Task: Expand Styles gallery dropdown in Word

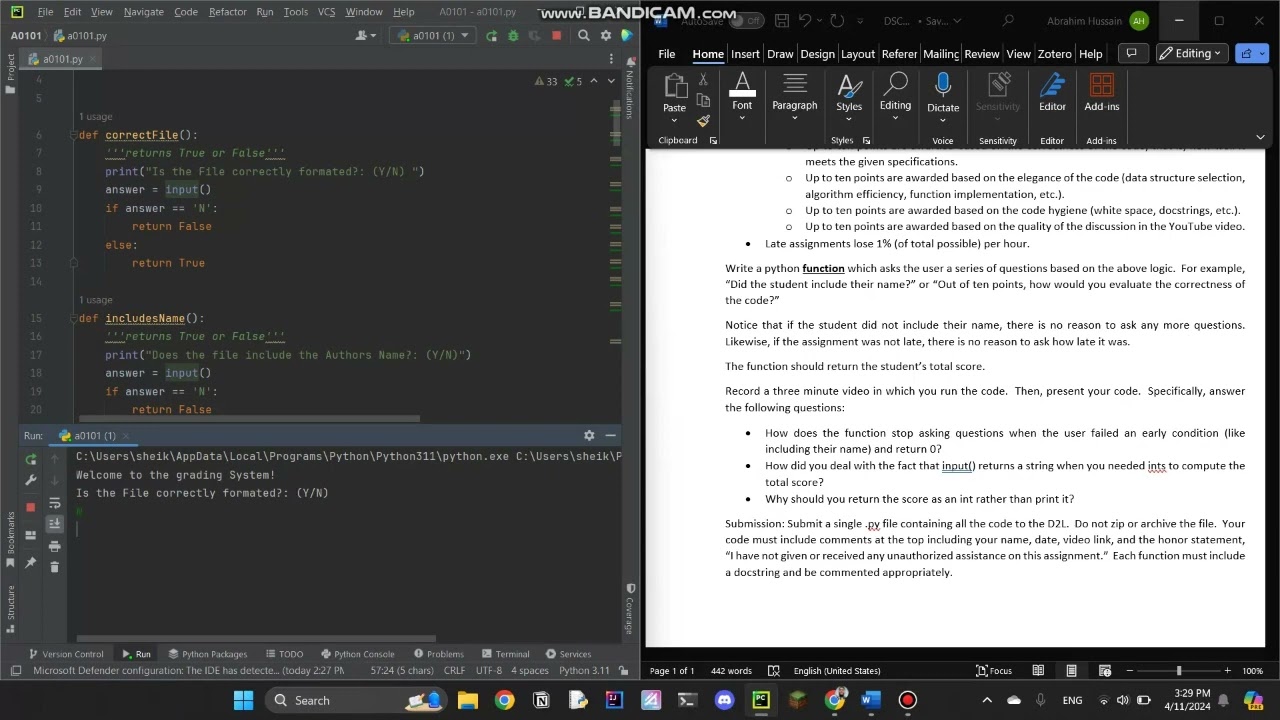Action: (x=849, y=119)
